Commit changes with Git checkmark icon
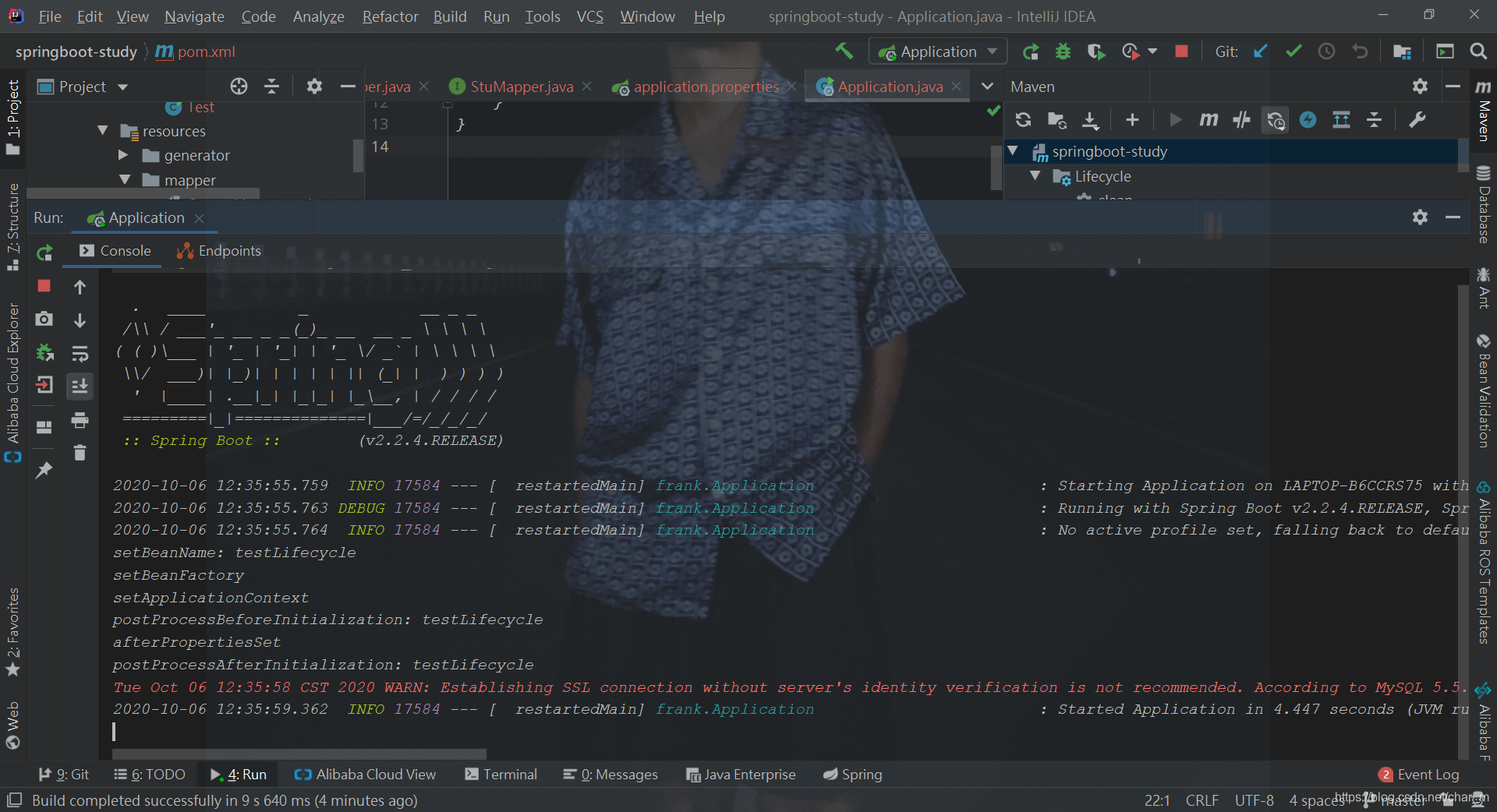The image size is (1497, 812). pos(1294,51)
